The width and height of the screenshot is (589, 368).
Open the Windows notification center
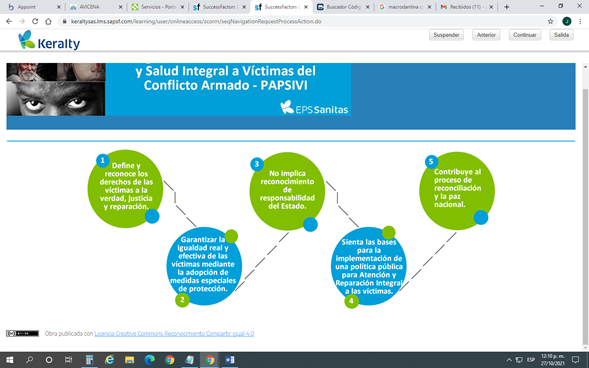coord(575,360)
